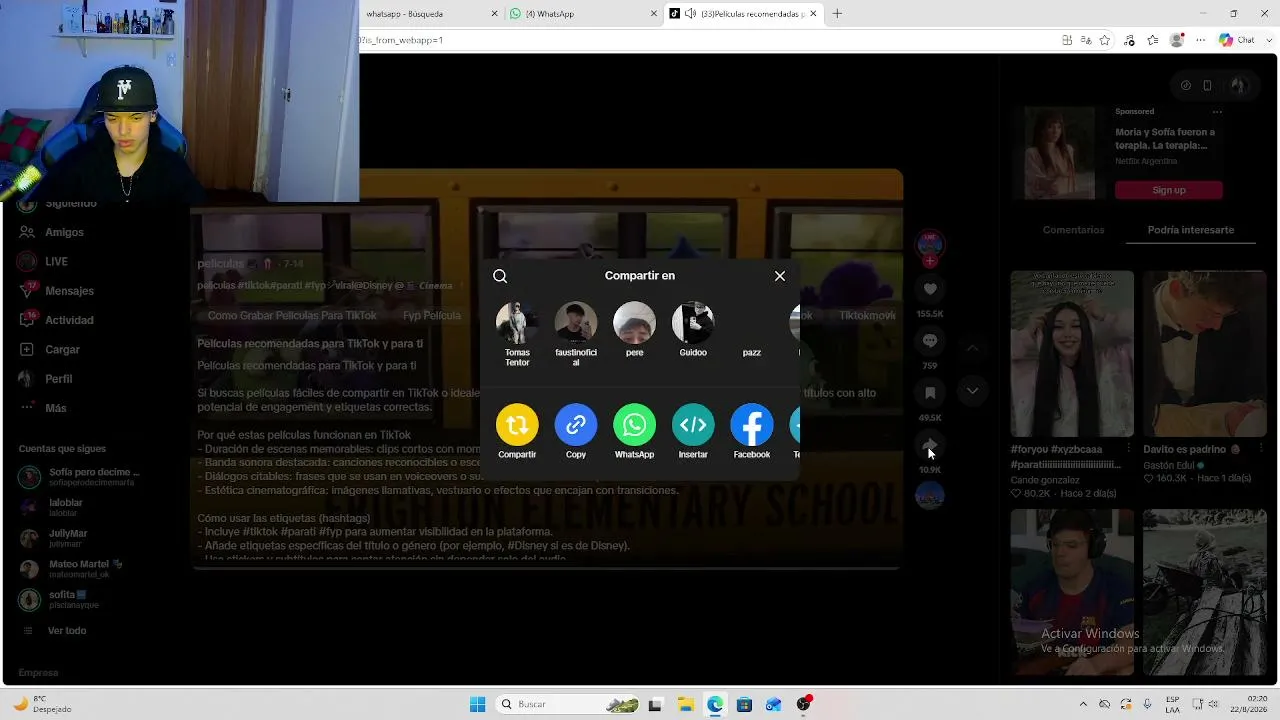This screenshot has height=720, width=1280.
Task: Click the share arrow icon
Action: click(930, 445)
